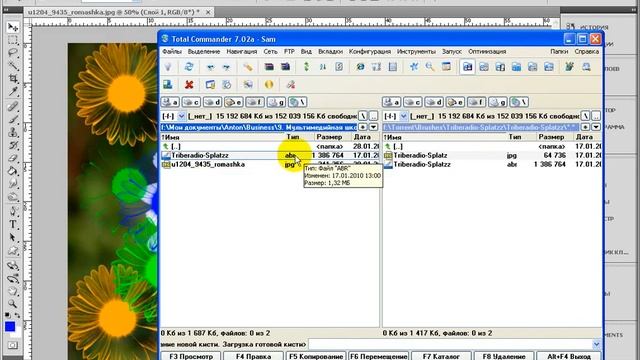Click the F8 Удаление button
This screenshot has width=640, height=360.
504,356
